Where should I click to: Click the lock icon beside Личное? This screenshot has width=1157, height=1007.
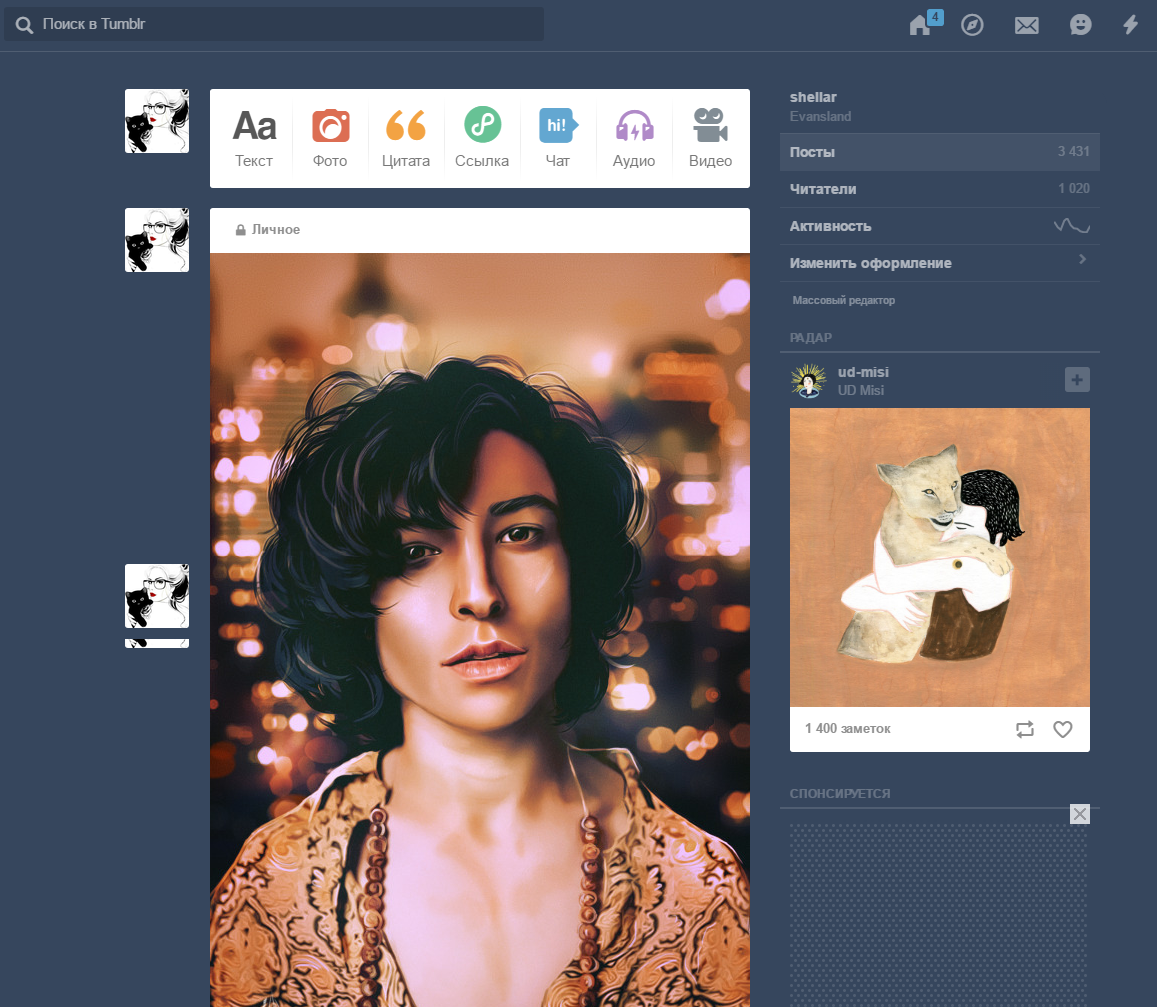pos(241,230)
